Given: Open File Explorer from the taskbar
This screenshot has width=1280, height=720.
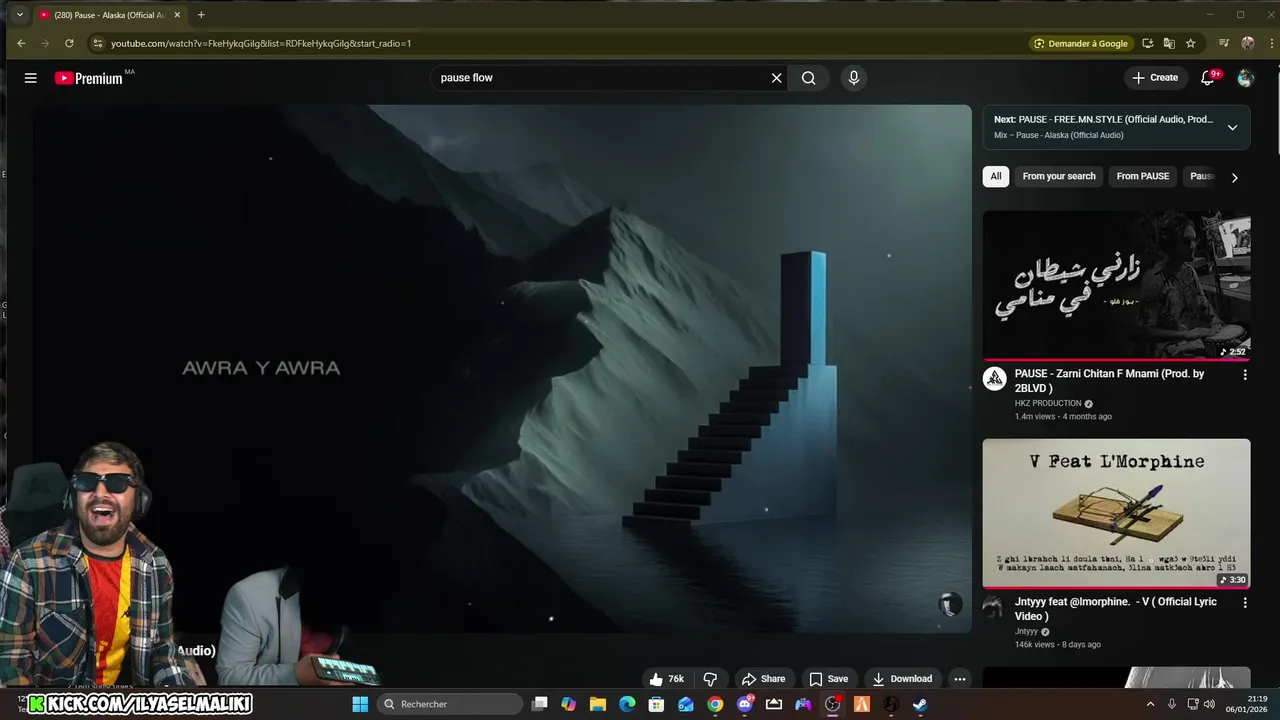Looking at the screenshot, I should [597, 704].
